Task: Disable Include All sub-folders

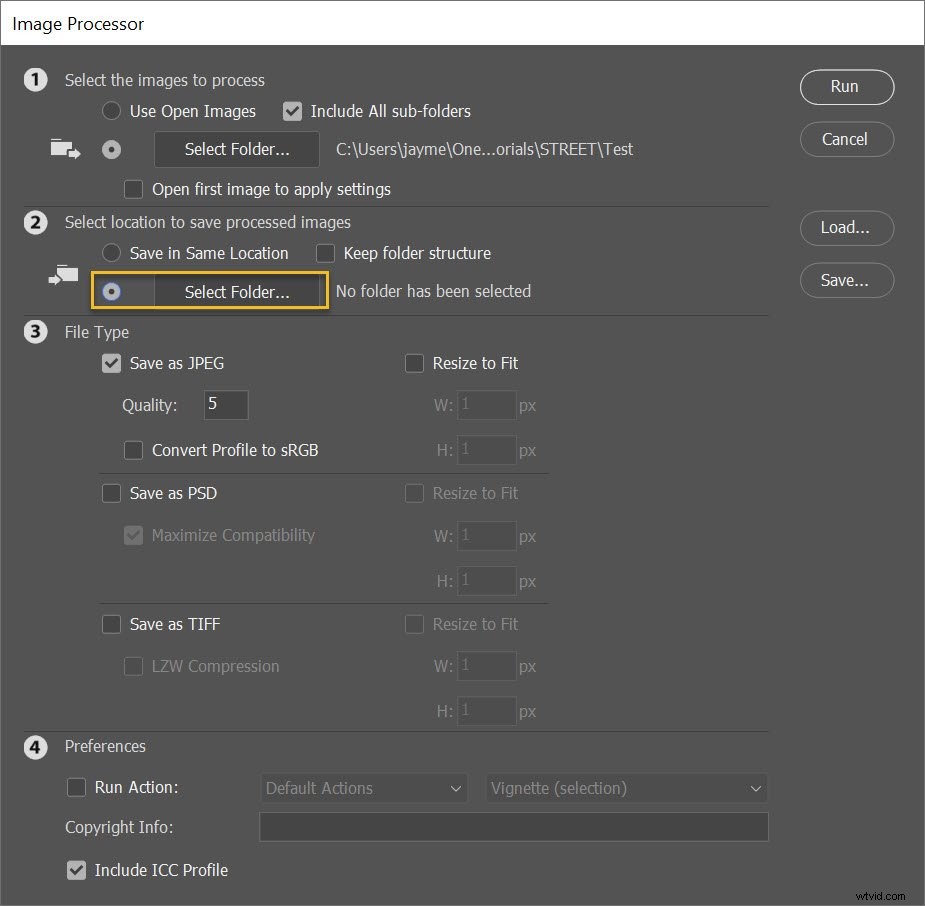Action: coord(292,111)
